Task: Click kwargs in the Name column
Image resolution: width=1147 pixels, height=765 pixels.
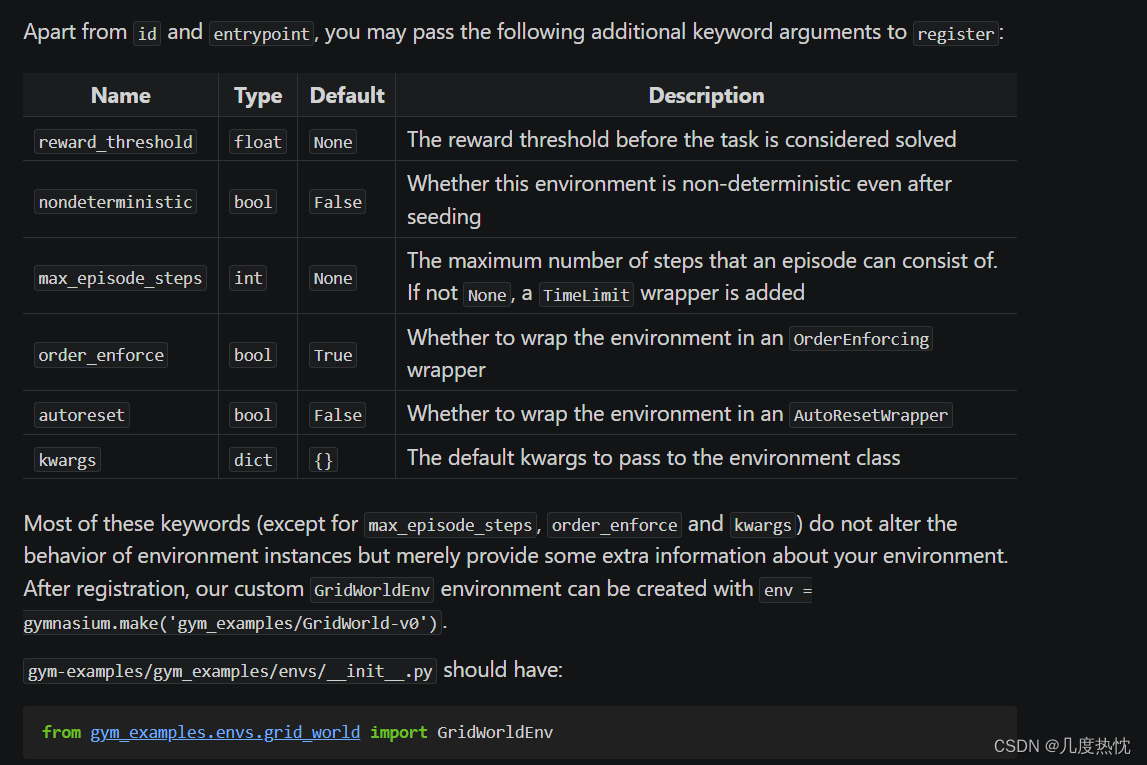Action: tap(68, 460)
